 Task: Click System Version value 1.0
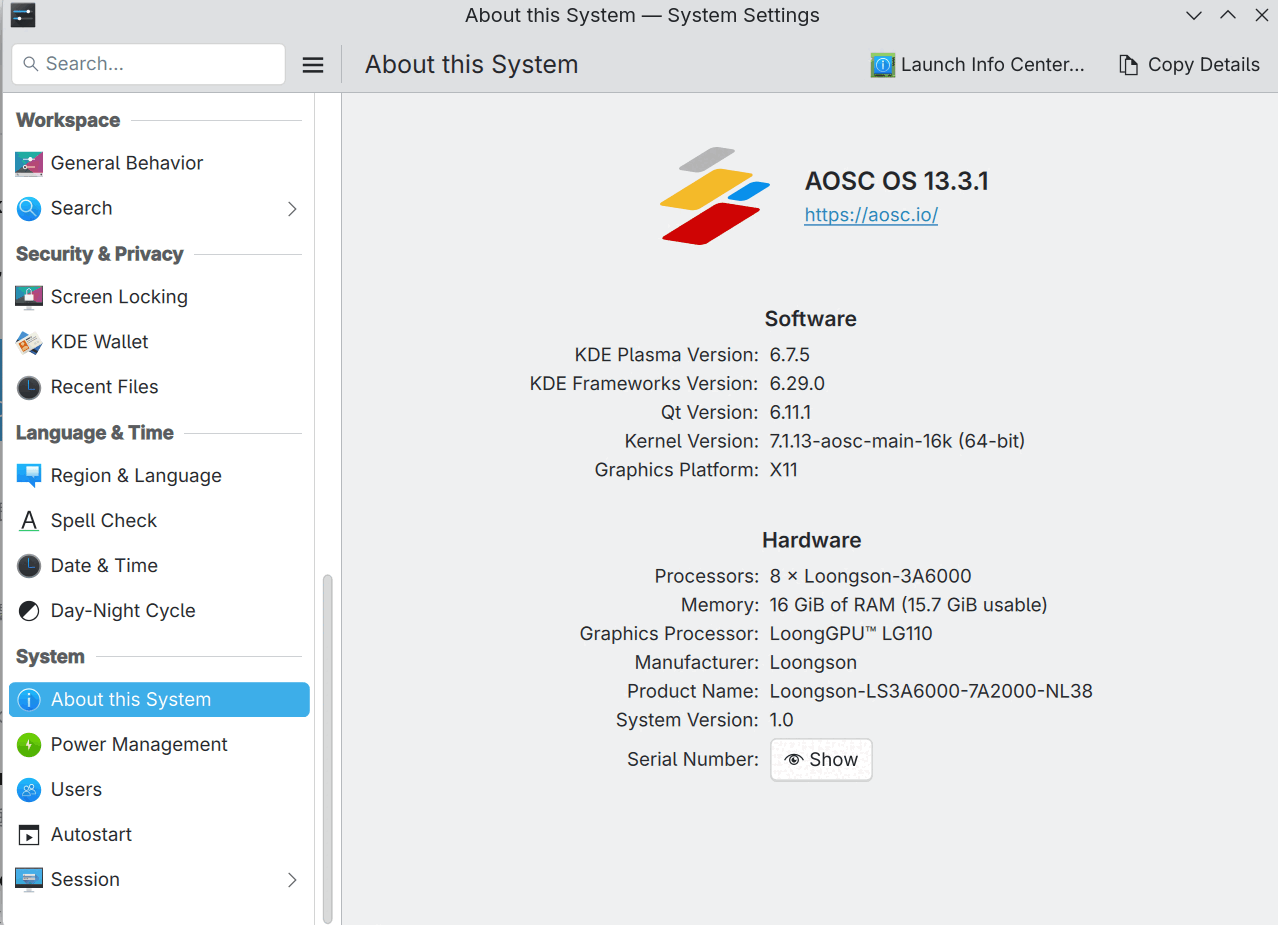pos(781,720)
